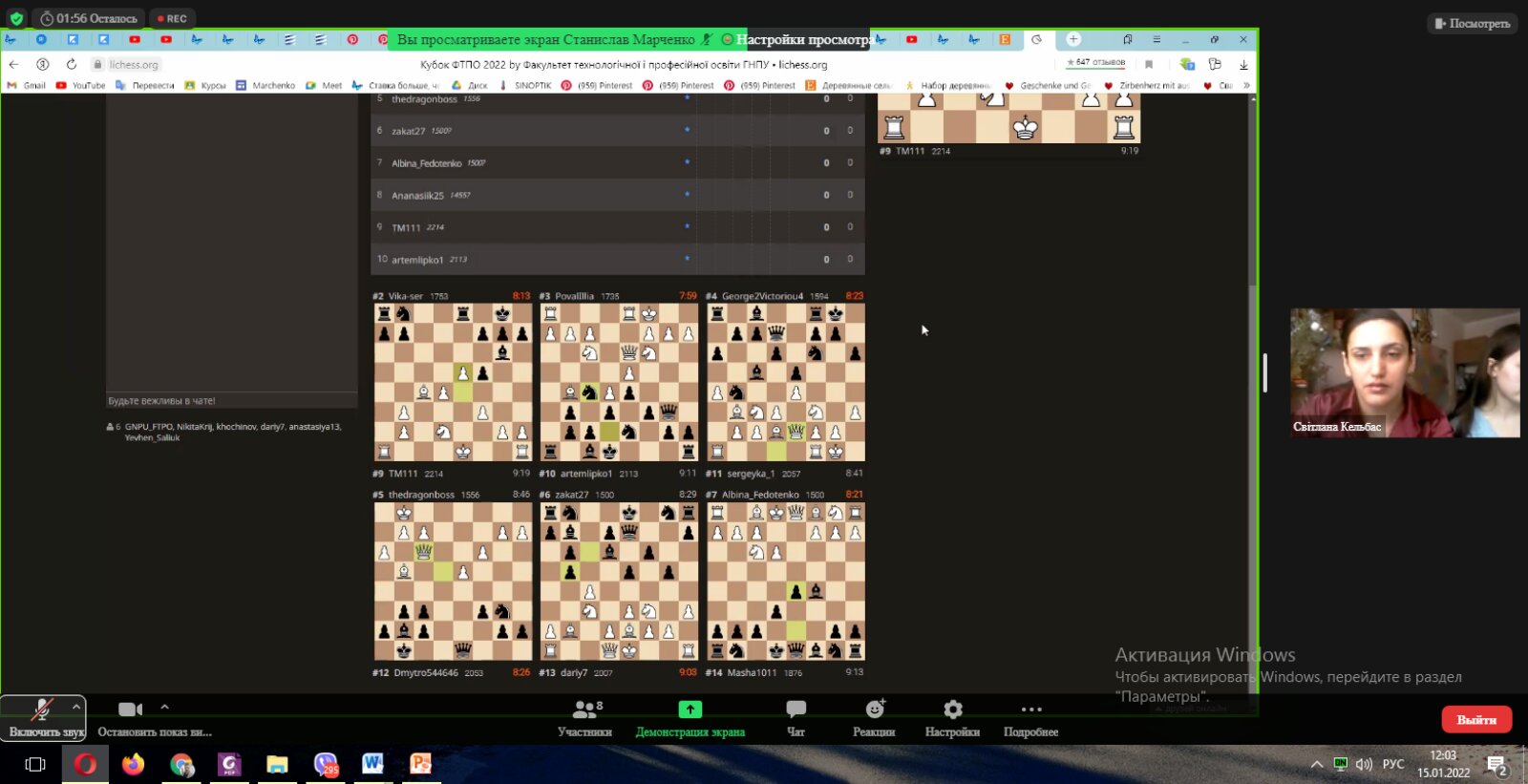
Task: Open the view options menu (Настройки просмотра)
Action: 802,39
